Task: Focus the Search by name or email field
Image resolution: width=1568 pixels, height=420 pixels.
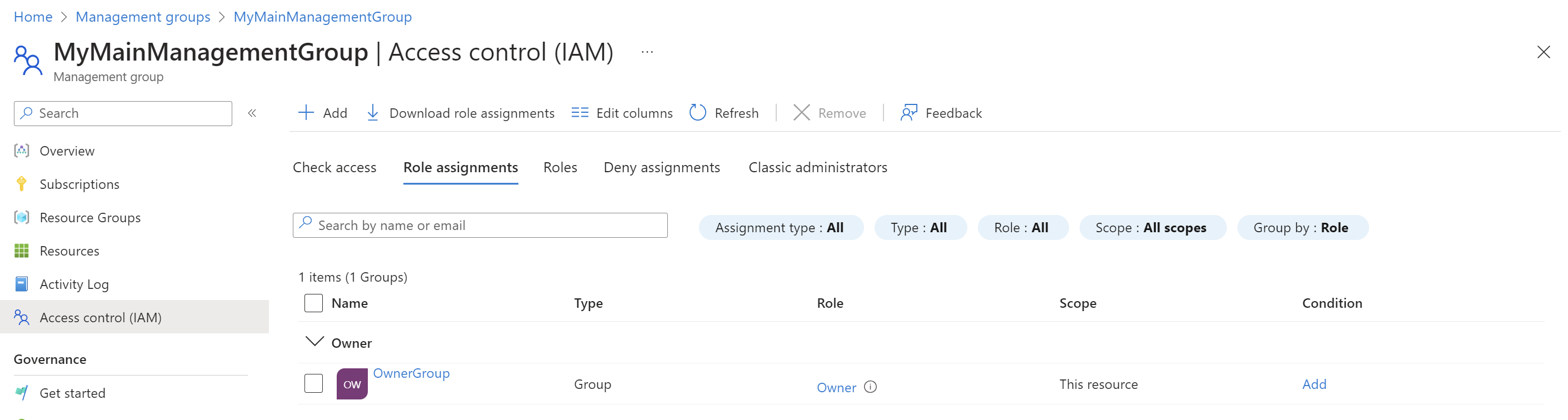Action: [x=480, y=225]
